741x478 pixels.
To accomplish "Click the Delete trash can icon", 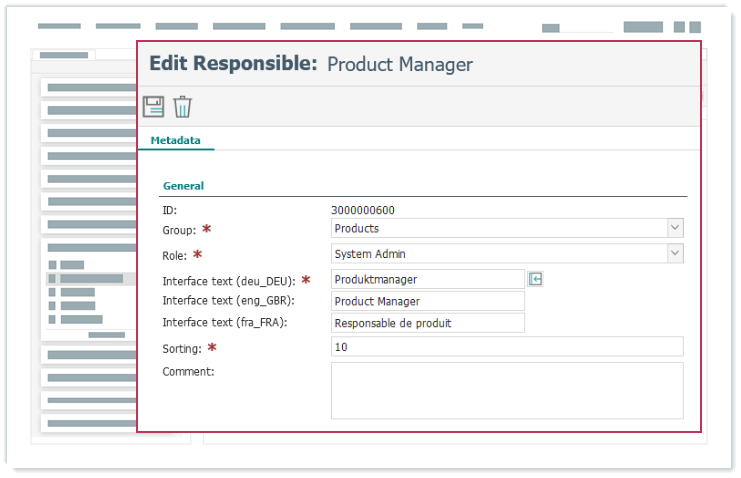I will [182, 107].
